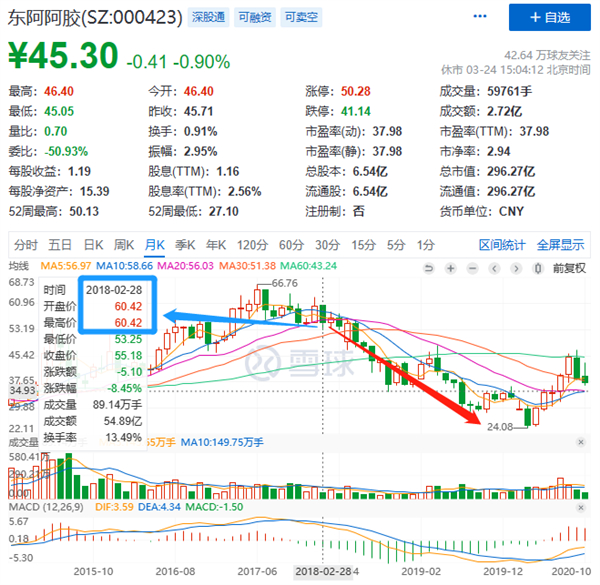Open the 前复权 adjustment dropdown

click(569, 269)
